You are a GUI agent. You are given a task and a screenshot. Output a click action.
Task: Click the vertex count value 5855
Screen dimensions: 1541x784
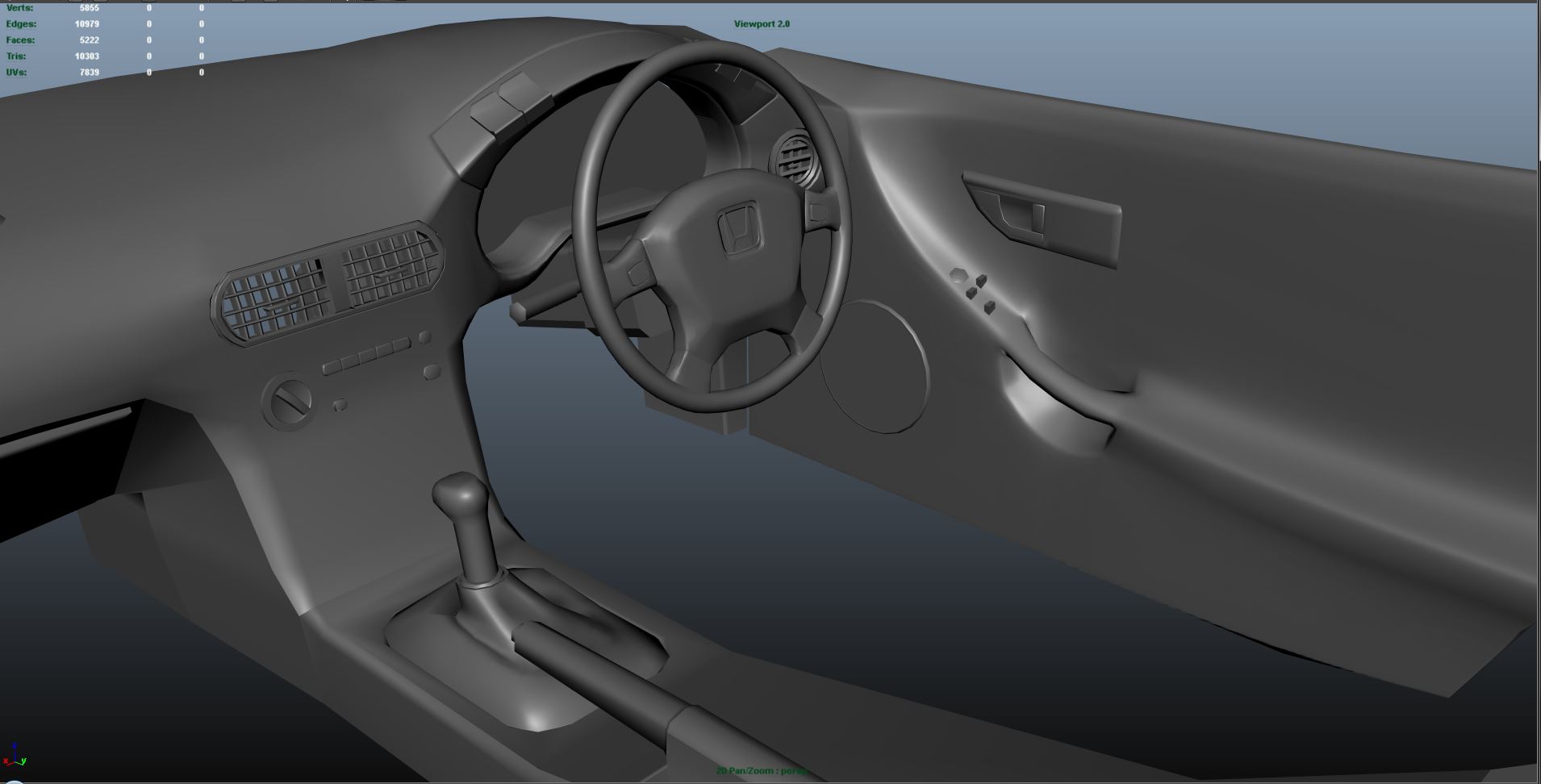90,8
